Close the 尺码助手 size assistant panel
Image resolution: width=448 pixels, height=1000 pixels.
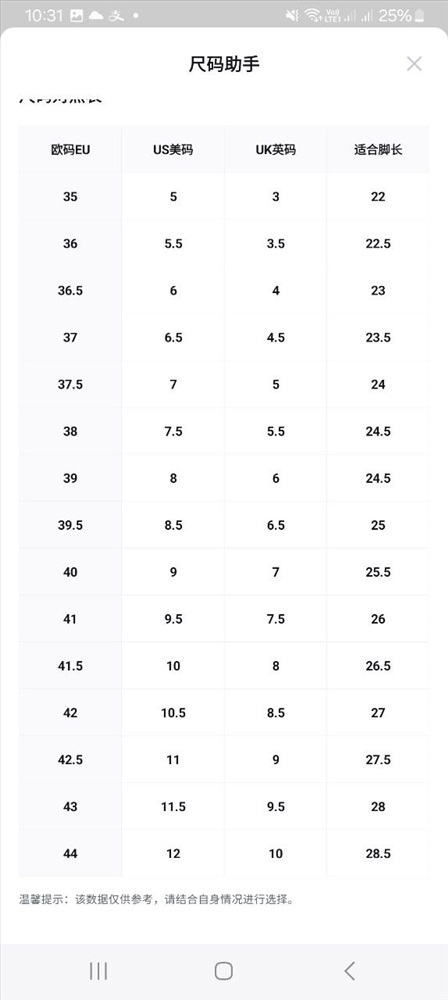click(414, 64)
